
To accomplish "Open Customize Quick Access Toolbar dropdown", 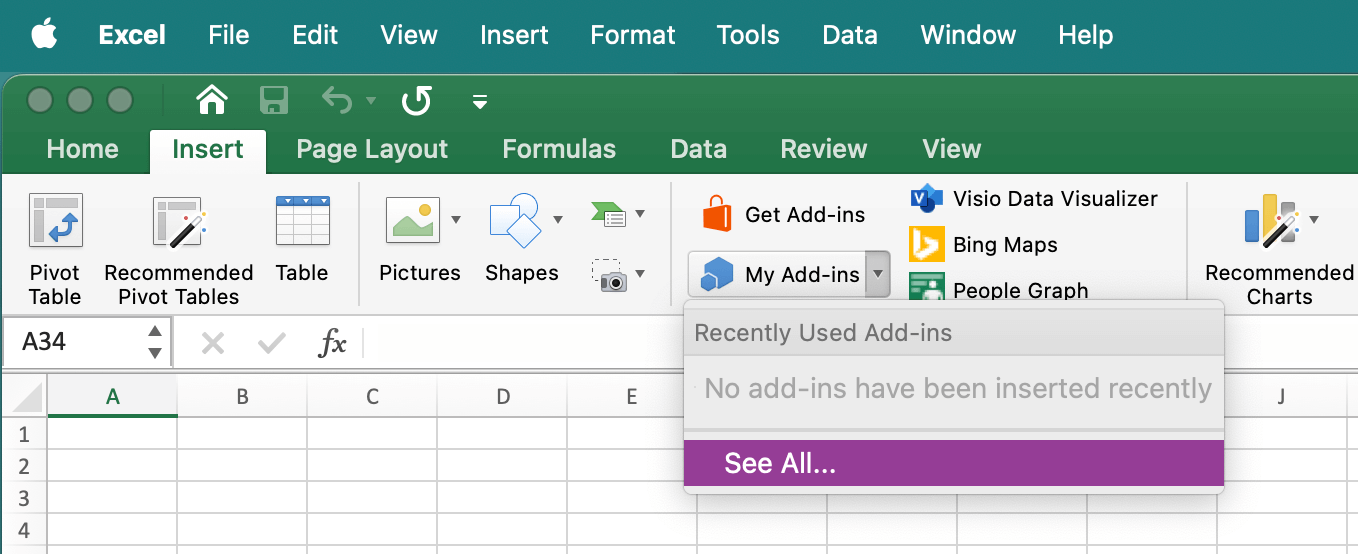I will [x=480, y=101].
